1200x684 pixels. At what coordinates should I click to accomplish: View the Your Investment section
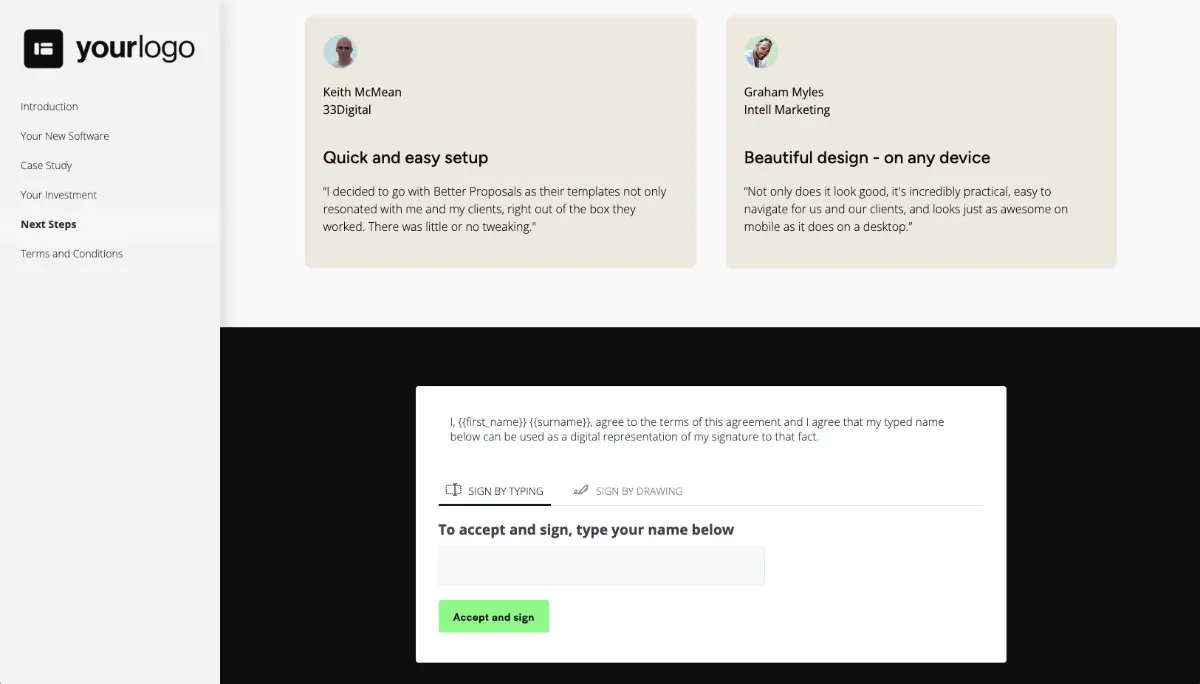pyautogui.click(x=56, y=194)
